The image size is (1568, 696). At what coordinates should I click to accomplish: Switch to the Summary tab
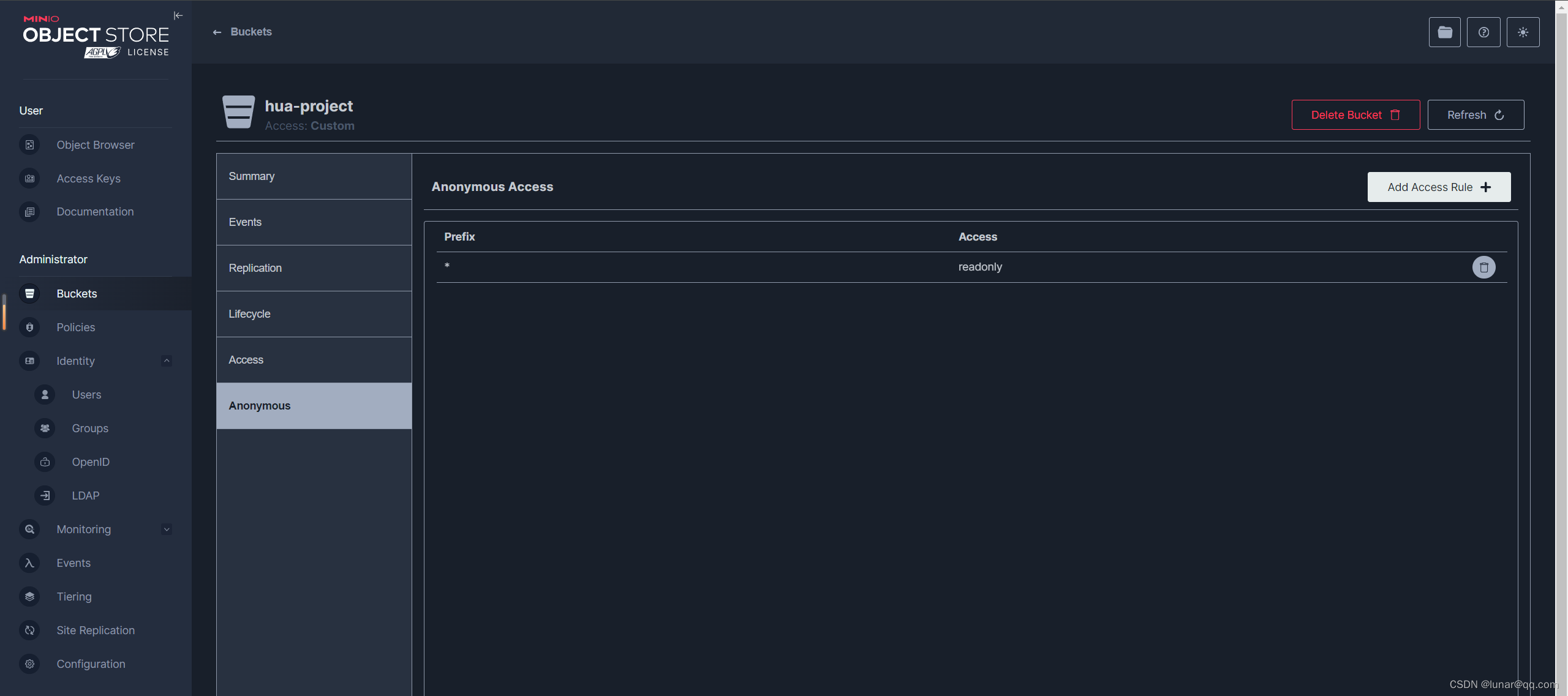[x=314, y=176]
